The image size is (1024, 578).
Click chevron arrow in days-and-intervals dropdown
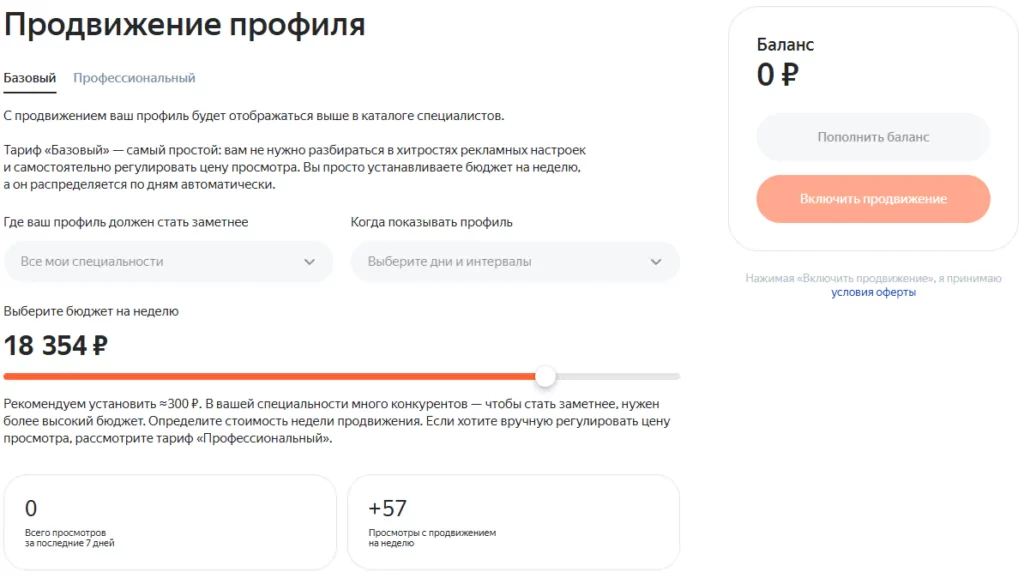tap(656, 262)
